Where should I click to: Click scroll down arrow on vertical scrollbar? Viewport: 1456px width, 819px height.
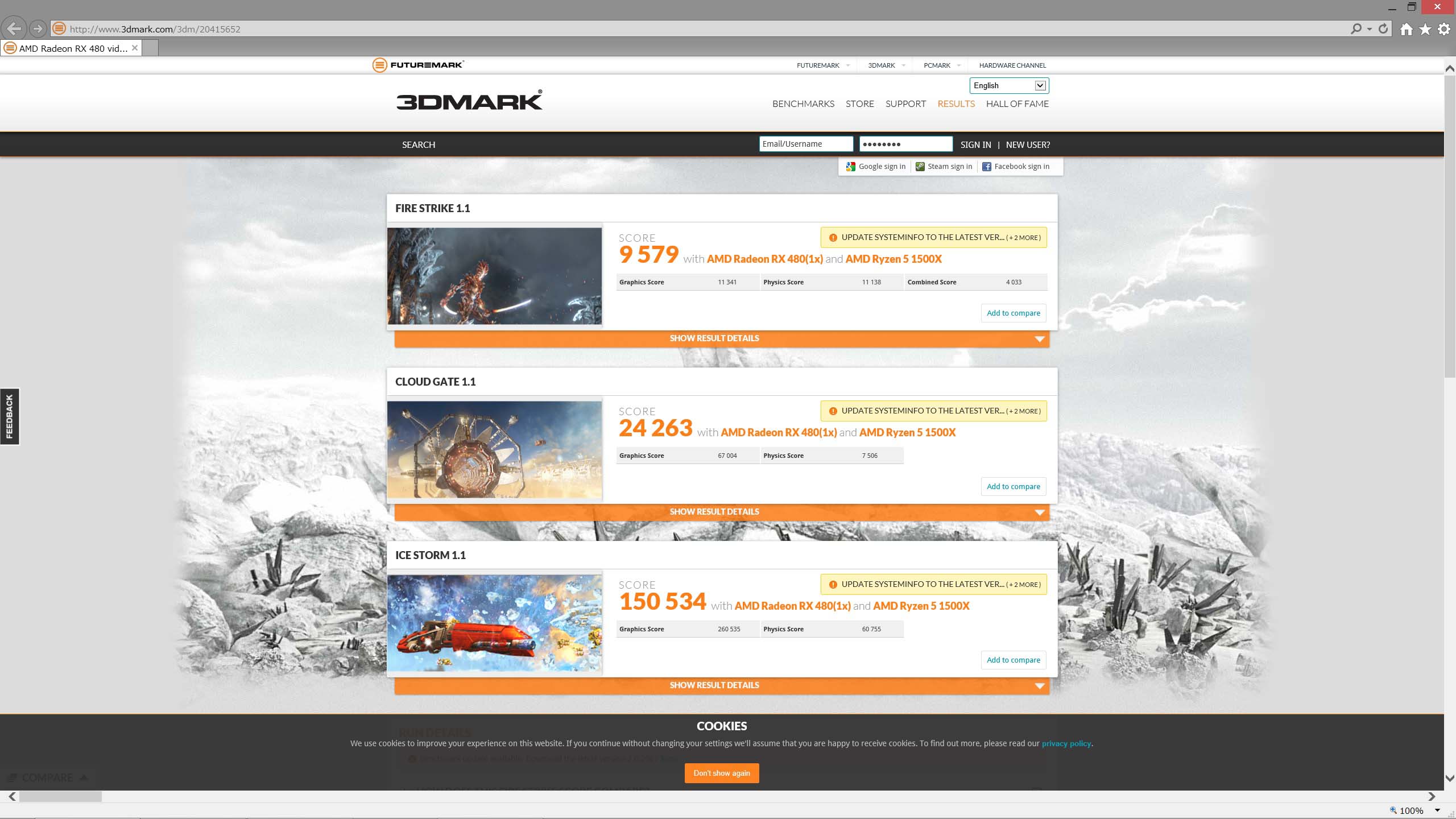click(x=1450, y=778)
